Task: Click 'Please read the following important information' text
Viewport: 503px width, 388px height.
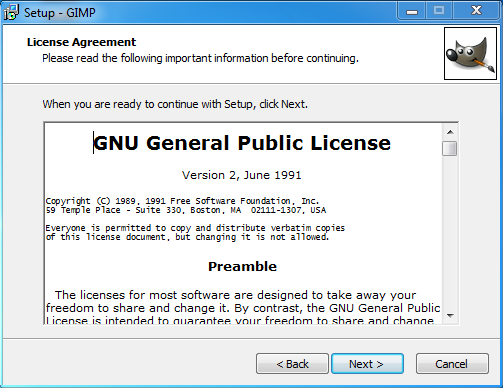Action: (x=200, y=58)
